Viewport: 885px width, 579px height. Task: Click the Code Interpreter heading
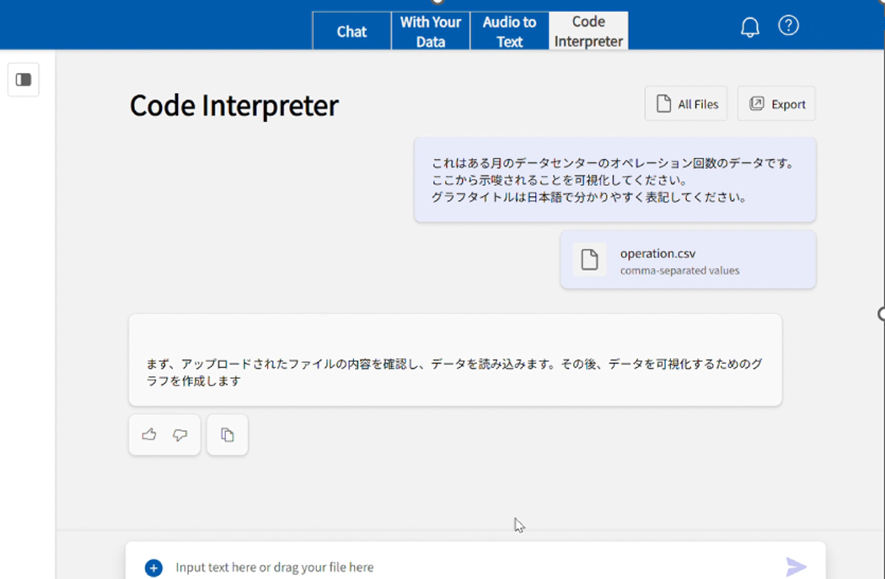tap(234, 106)
